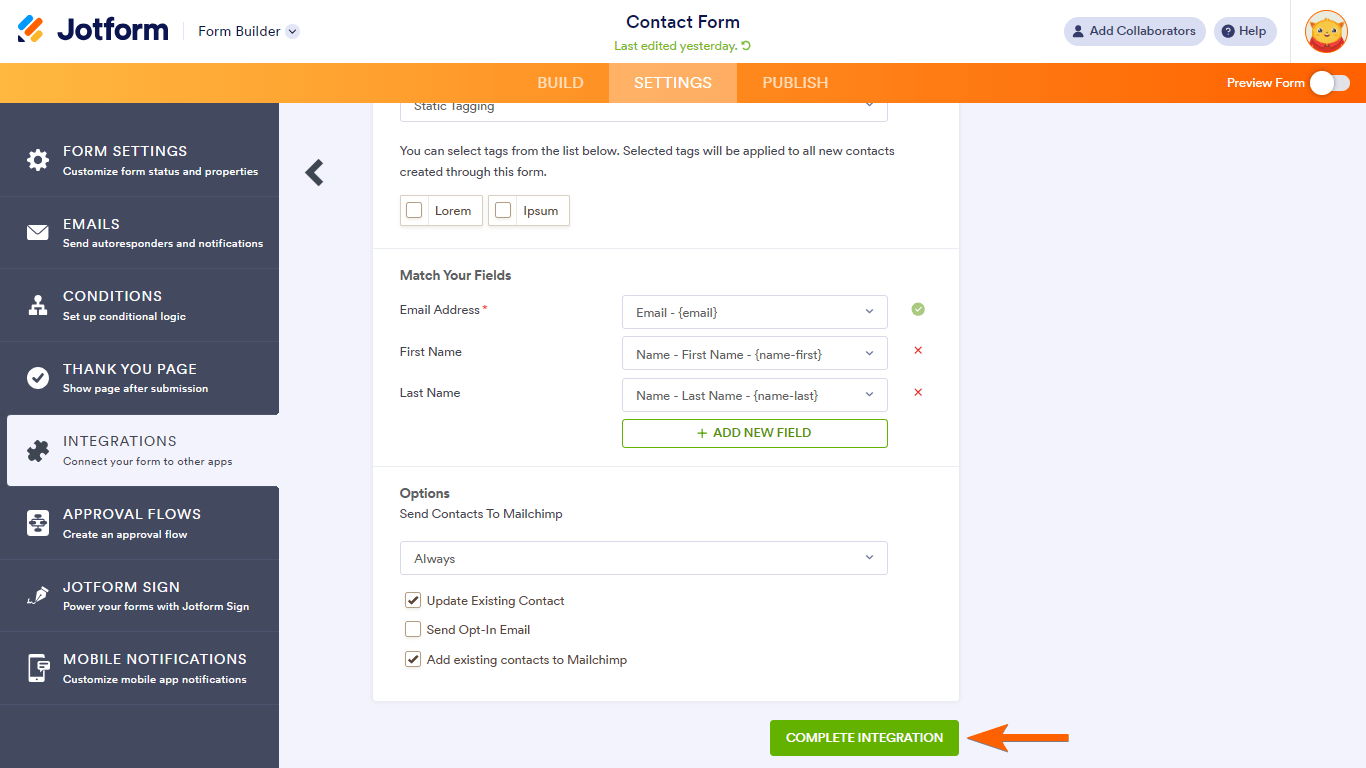1366x768 pixels.
Task: Open the Always options dropdown
Action: [x=643, y=557]
